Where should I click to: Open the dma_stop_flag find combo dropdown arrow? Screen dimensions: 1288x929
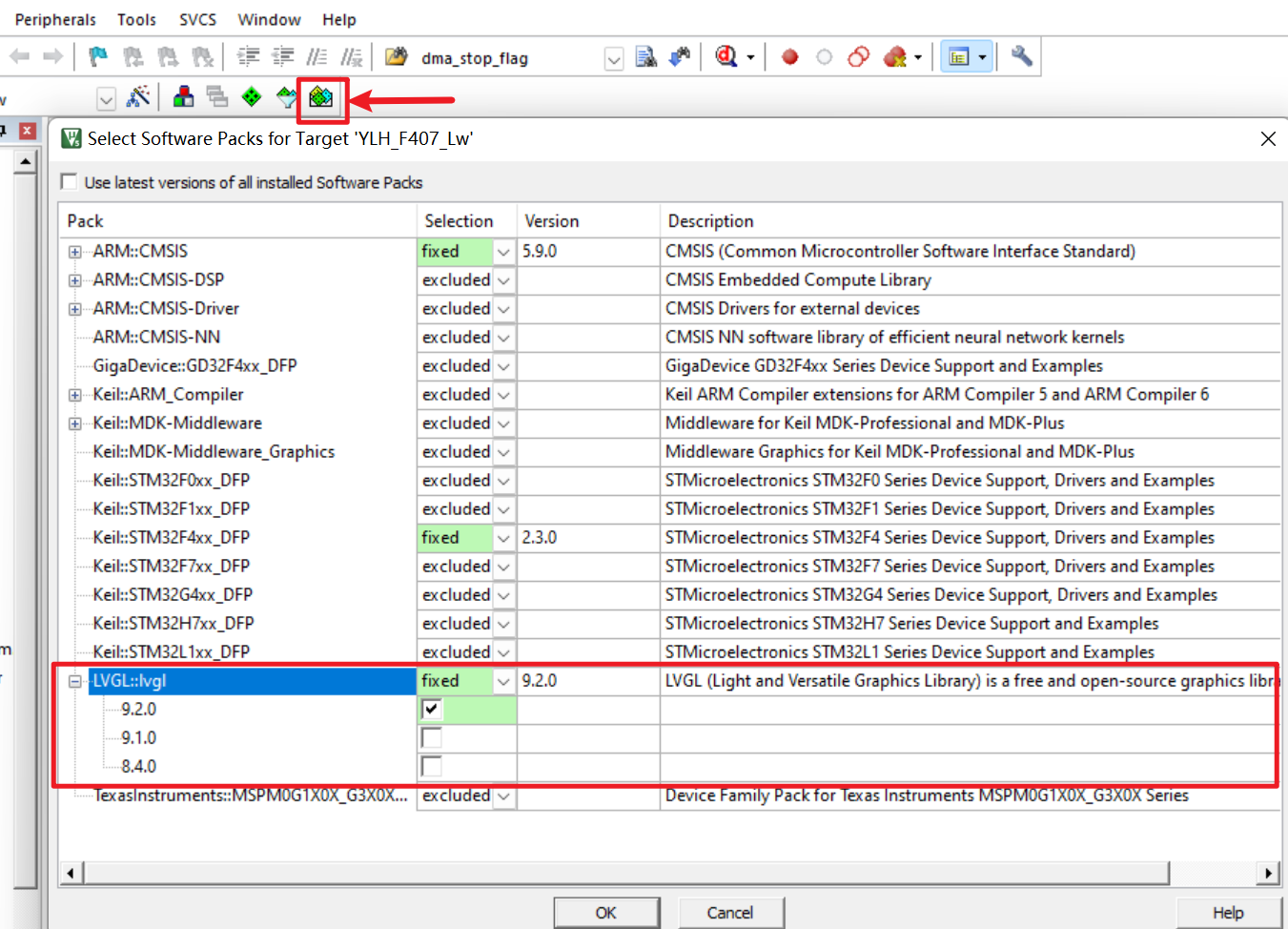coord(614,59)
